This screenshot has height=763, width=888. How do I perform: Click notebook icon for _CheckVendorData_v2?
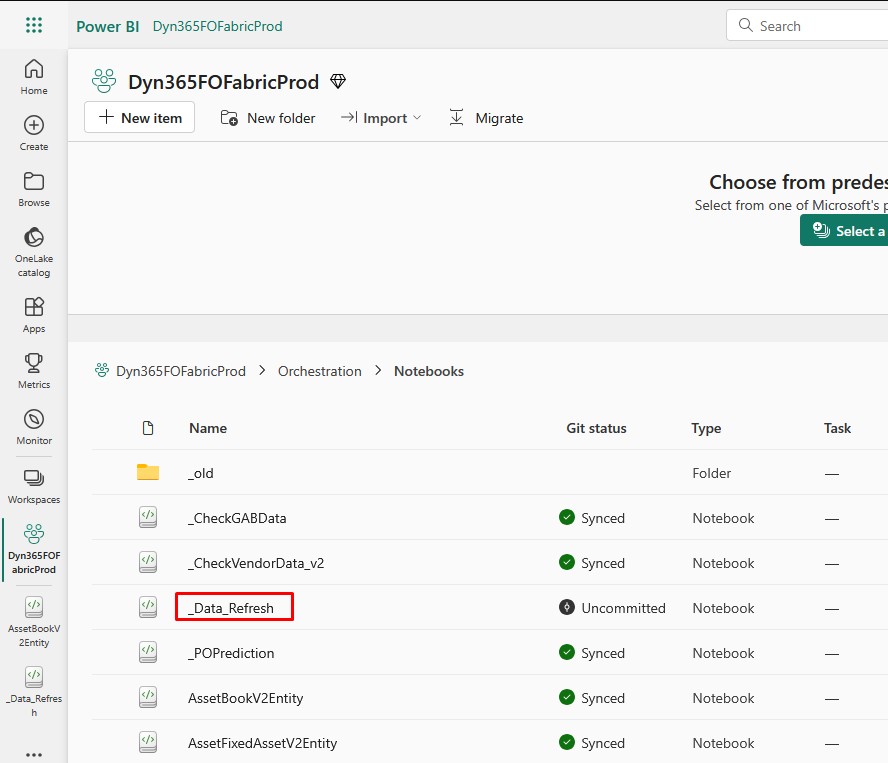[x=148, y=562]
